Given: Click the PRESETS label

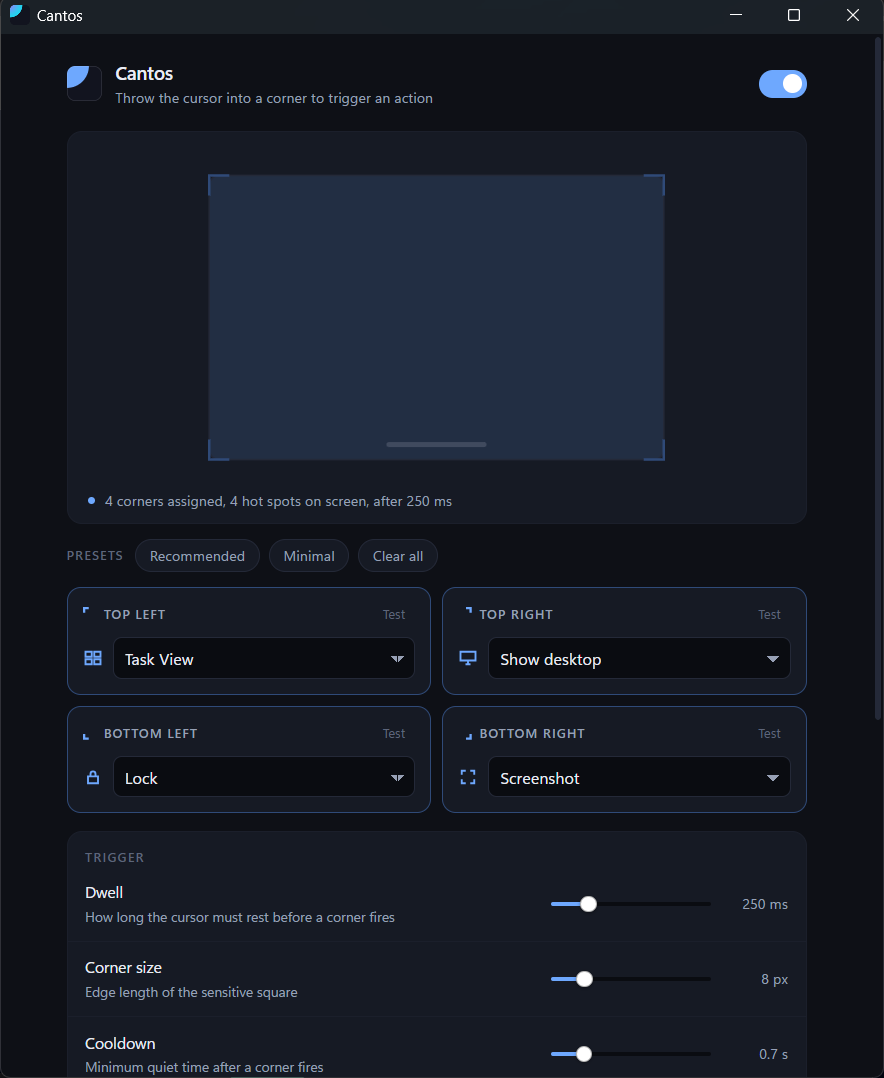Looking at the screenshot, I should pos(95,556).
